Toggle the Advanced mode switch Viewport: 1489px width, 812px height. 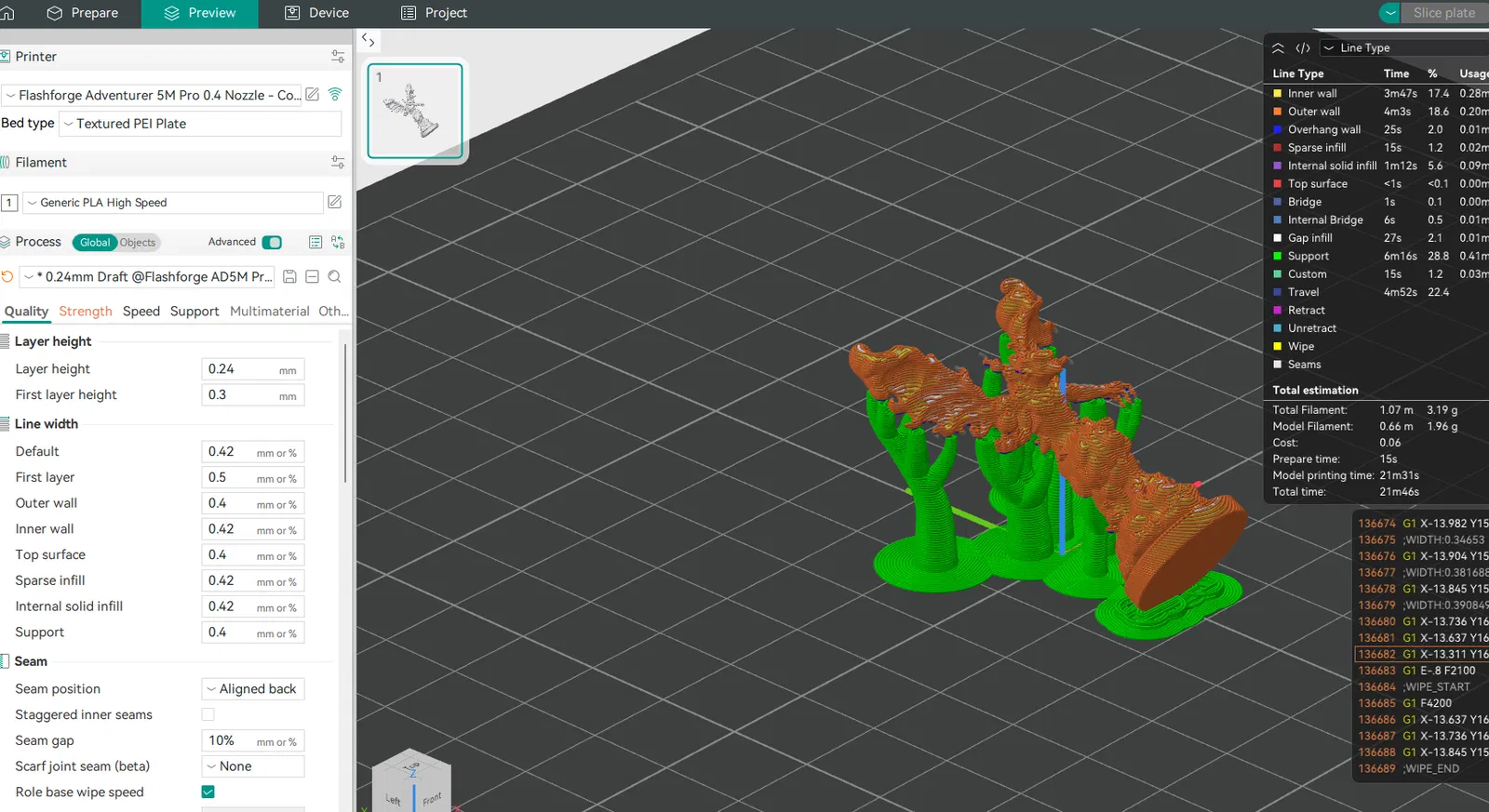pos(272,243)
